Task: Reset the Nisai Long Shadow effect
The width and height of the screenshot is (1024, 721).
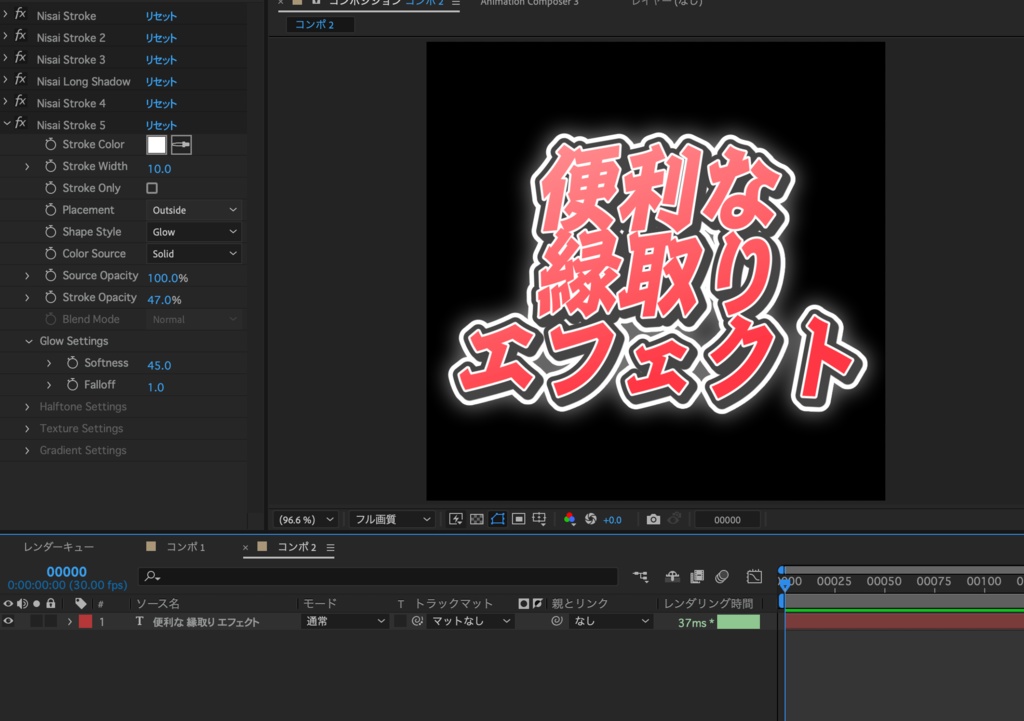Action: pyautogui.click(x=160, y=81)
